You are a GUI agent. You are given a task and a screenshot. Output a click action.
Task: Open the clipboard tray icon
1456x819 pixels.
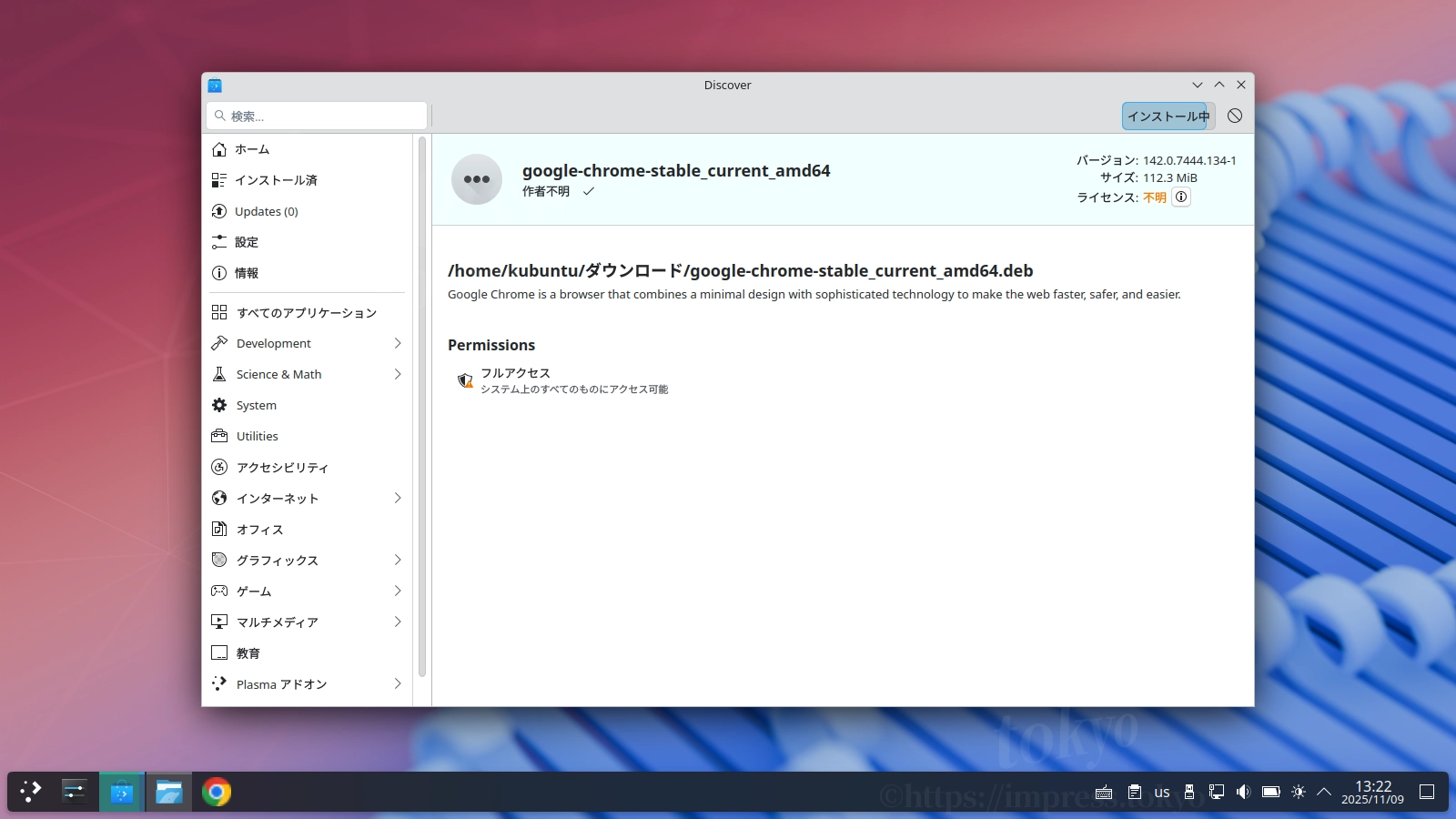click(x=1135, y=792)
